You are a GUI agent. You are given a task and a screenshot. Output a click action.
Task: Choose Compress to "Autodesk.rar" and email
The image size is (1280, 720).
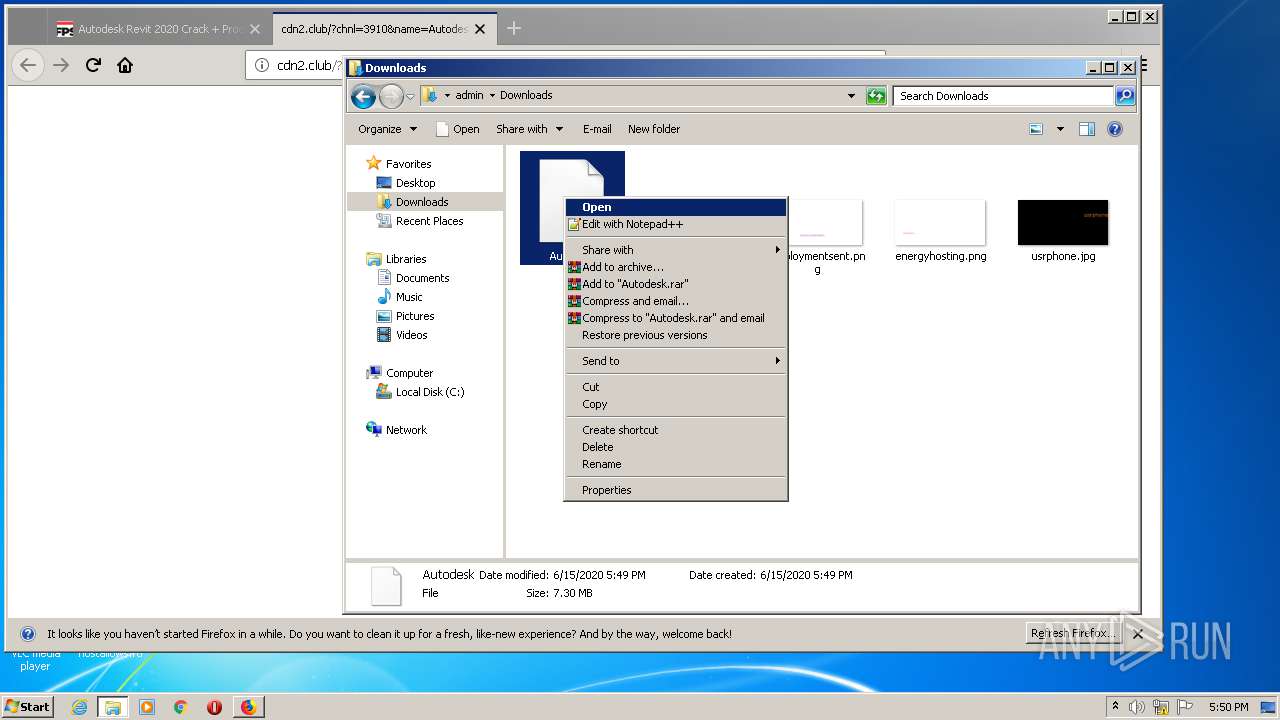coord(676,318)
